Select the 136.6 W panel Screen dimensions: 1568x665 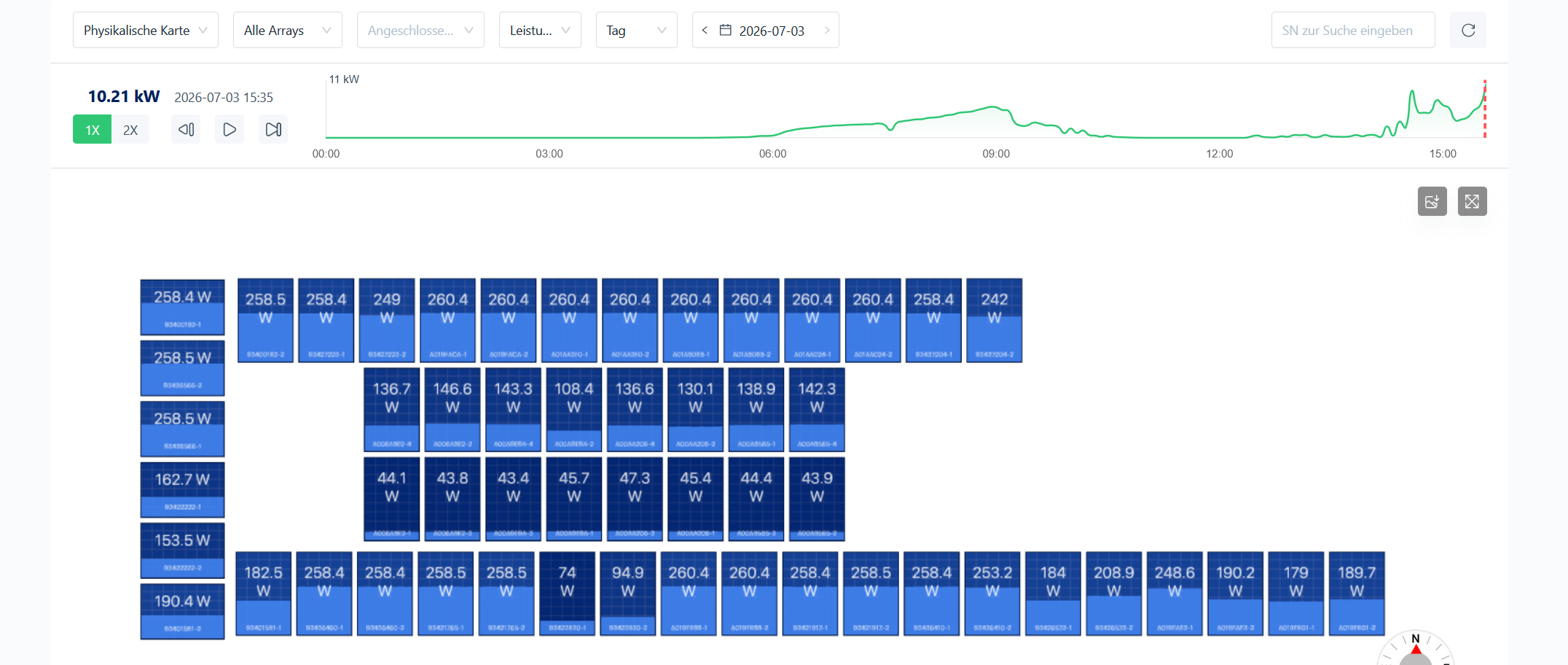click(x=635, y=410)
